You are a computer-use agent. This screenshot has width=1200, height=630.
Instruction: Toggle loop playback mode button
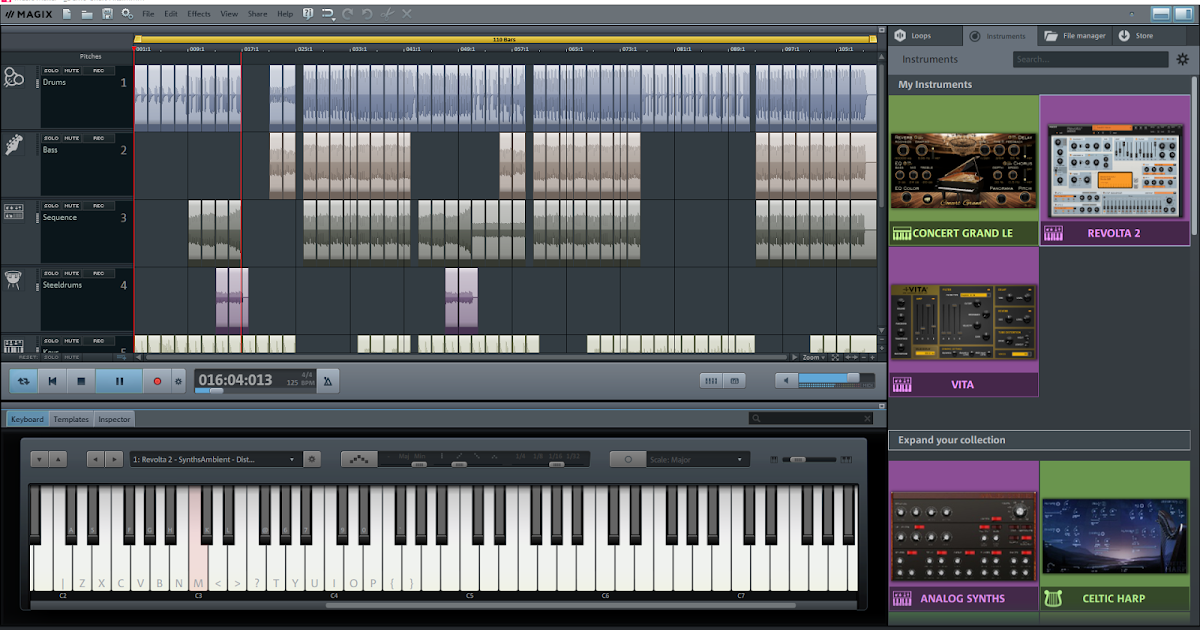pyautogui.click(x=24, y=381)
